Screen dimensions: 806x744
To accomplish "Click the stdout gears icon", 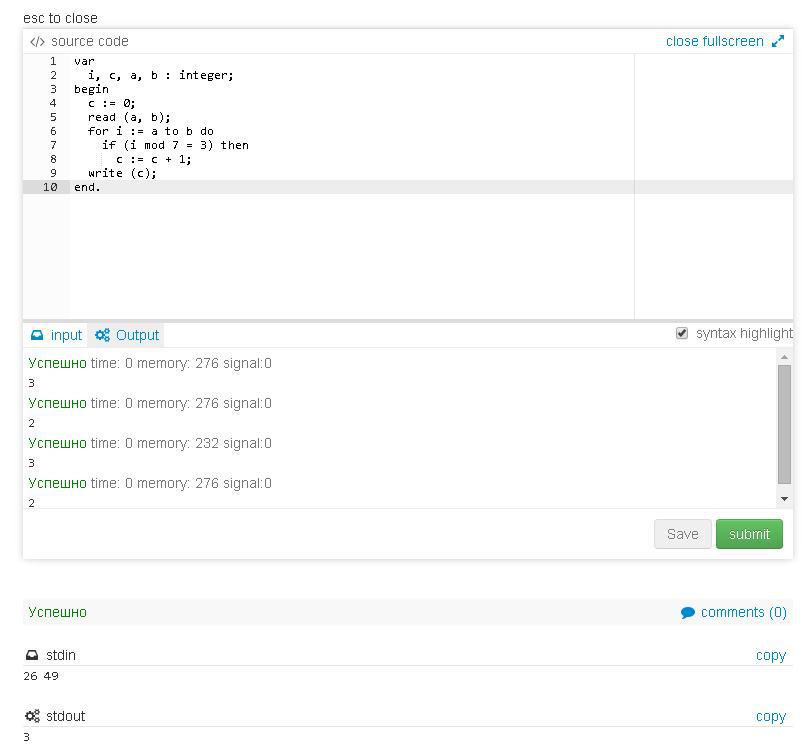I will click(32, 716).
